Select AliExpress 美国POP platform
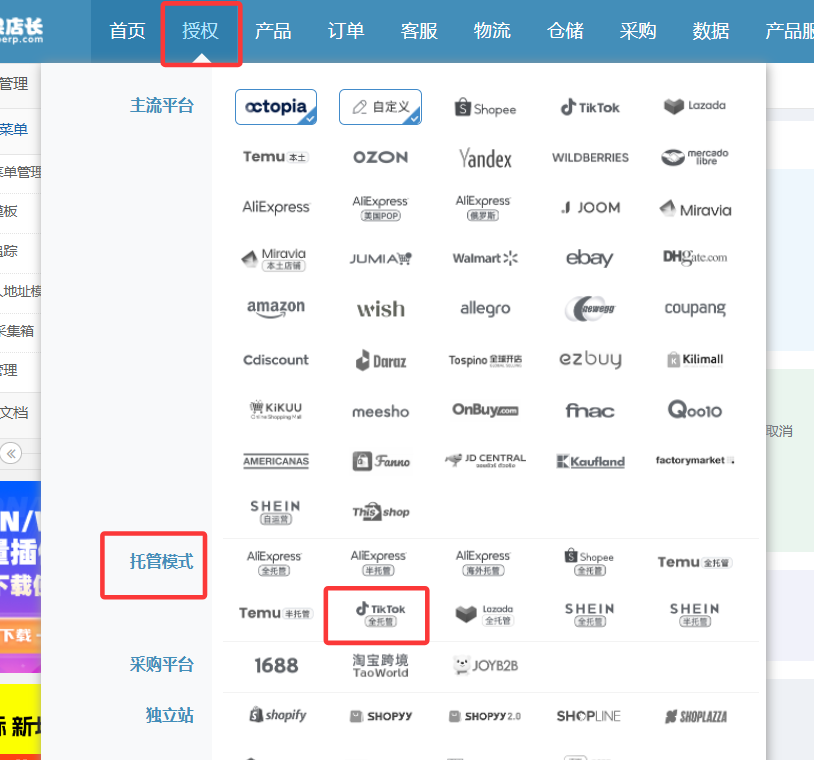Image resolution: width=814 pixels, height=760 pixels. [381, 208]
